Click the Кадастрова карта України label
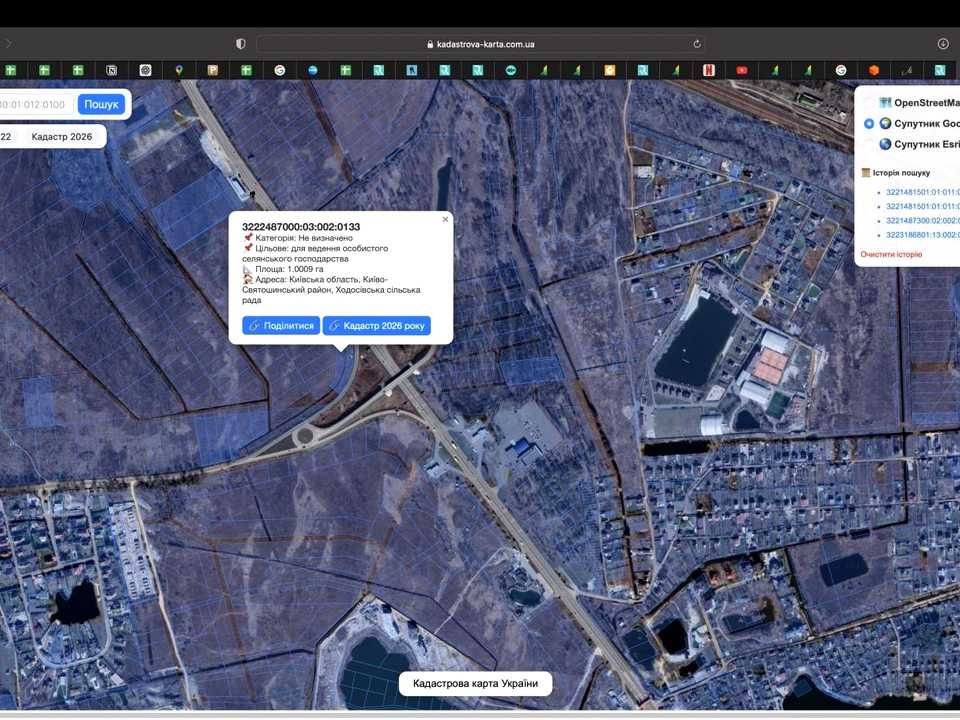The image size is (960, 720). tap(475, 683)
